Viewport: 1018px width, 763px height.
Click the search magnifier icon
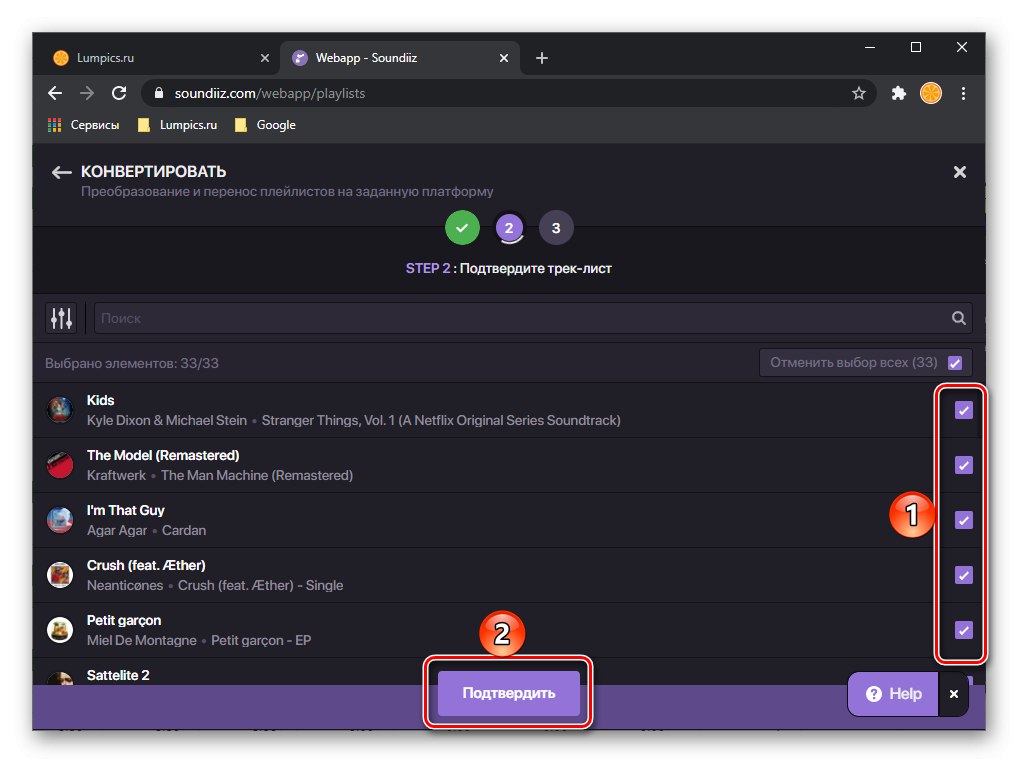tap(958, 318)
